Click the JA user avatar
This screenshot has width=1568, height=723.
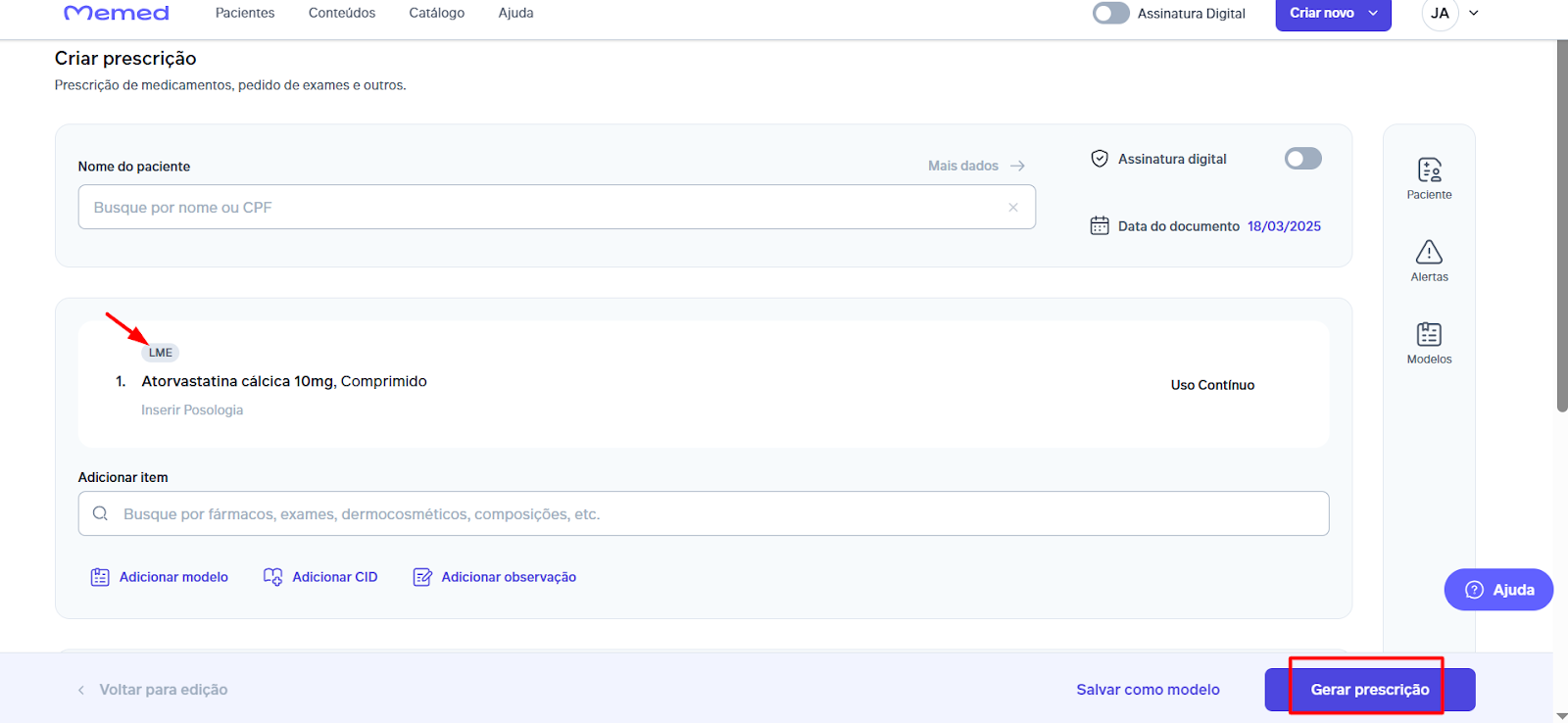(x=1440, y=13)
